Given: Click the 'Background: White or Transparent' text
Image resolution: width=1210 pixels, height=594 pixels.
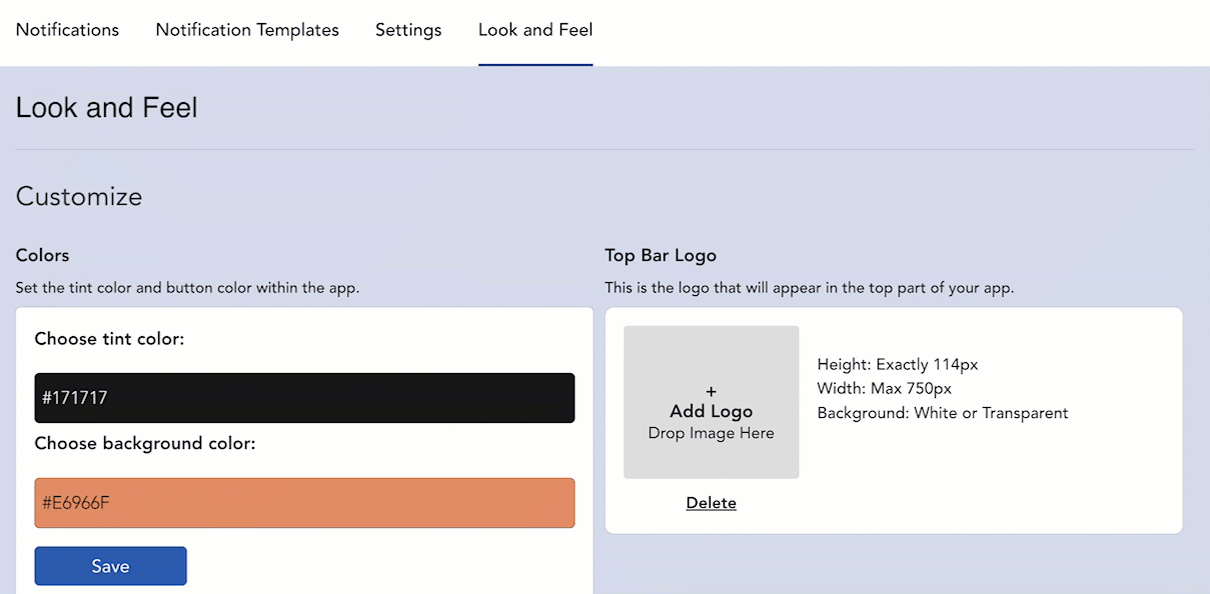Looking at the screenshot, I should [942, 413].
